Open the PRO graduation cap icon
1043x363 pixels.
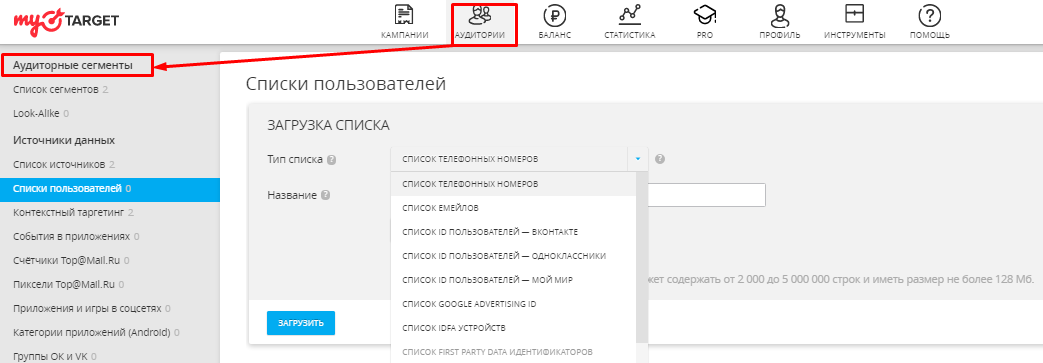704,15
